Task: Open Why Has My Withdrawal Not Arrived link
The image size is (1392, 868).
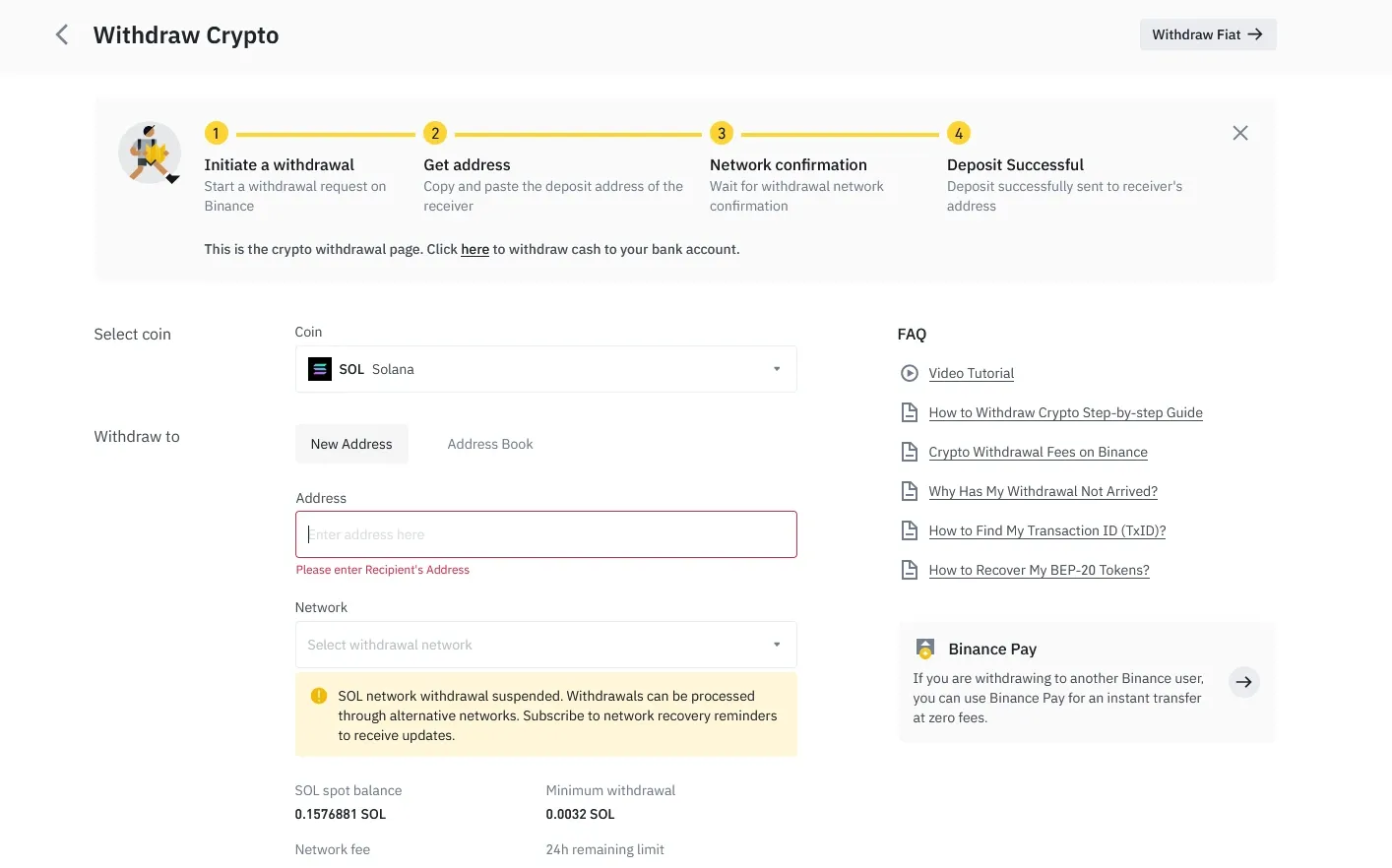Action: (1043, 491)
